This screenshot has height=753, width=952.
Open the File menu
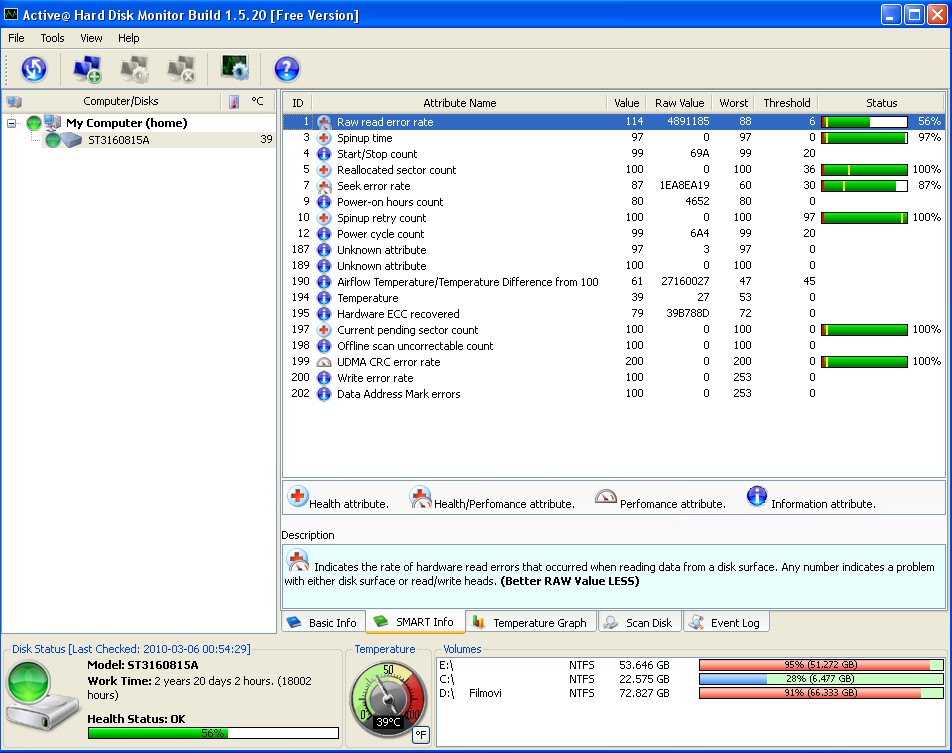(16, 38)
